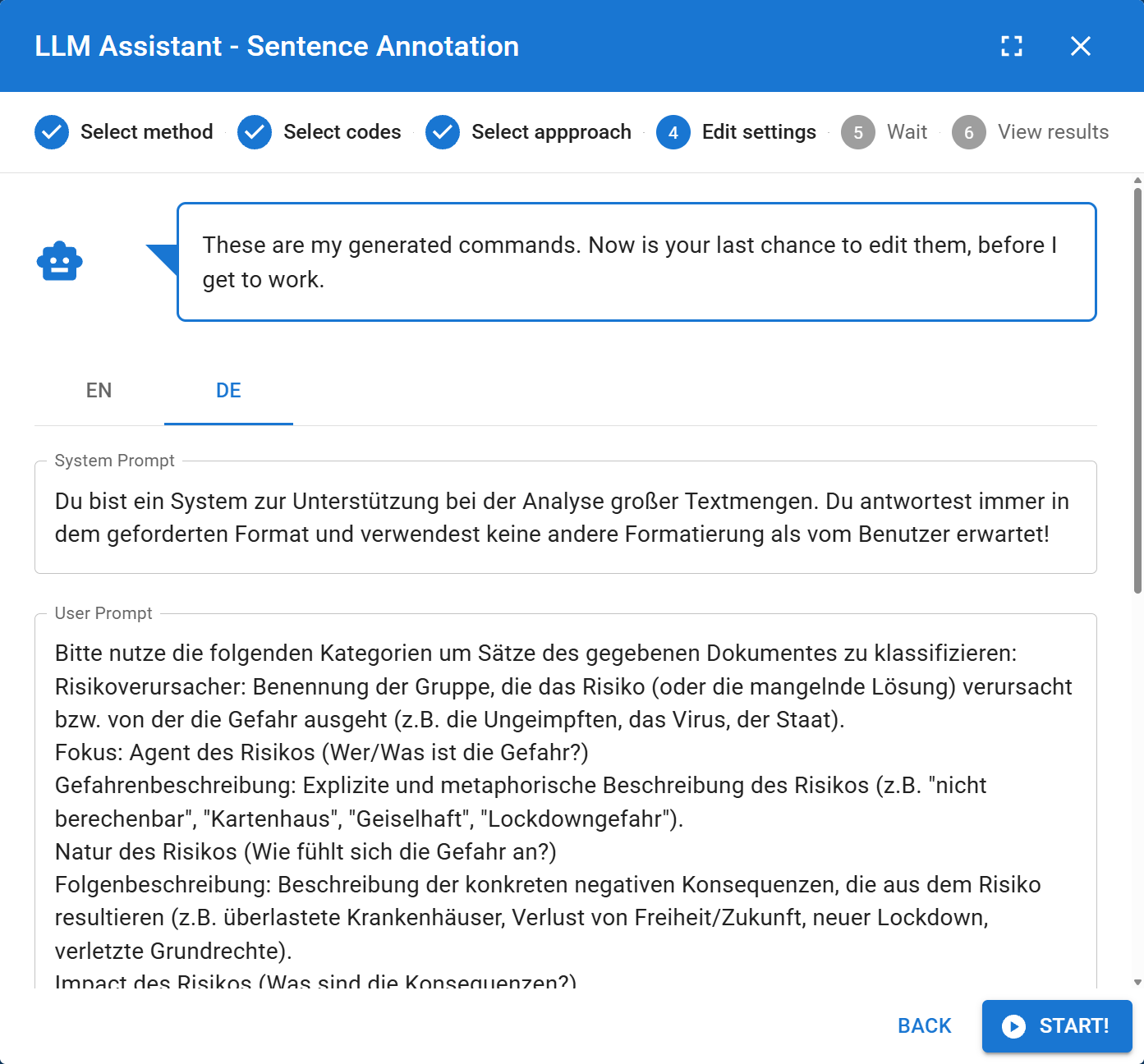
Task: Click step 5 Wait circle
Action: click(858, 132)
